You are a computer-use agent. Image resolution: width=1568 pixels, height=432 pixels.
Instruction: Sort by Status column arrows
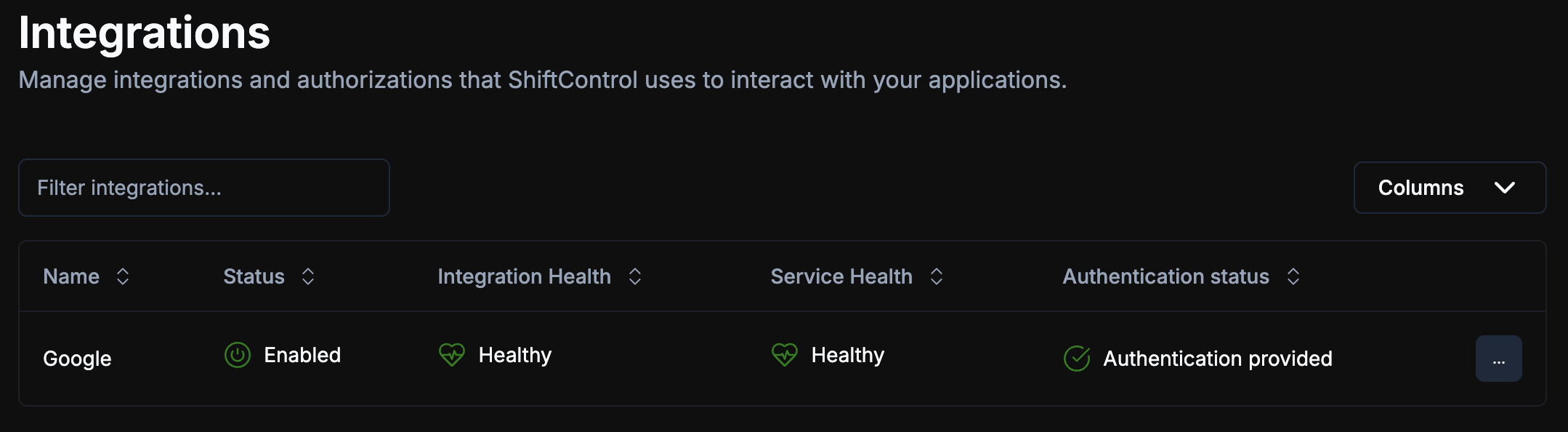[308, 276]
